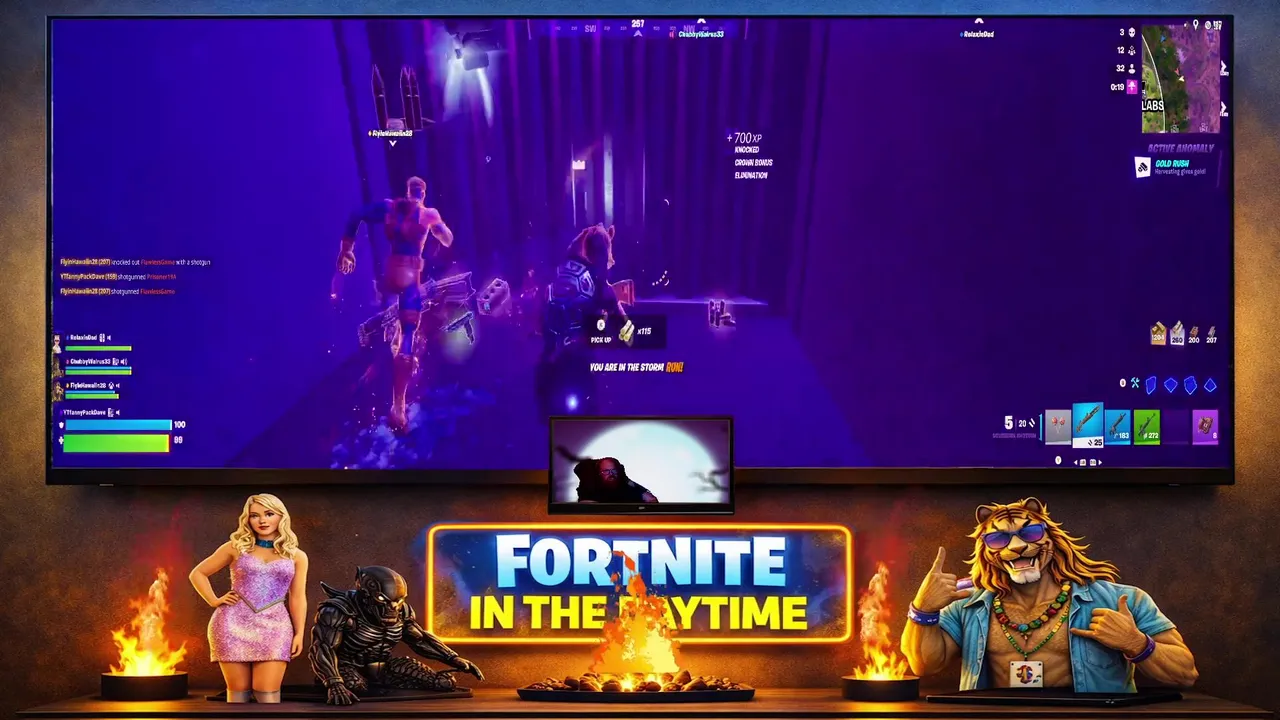This screenshot has width=1280, height=720.
Task: Click the wood material icon
Action: (1158, 333)
